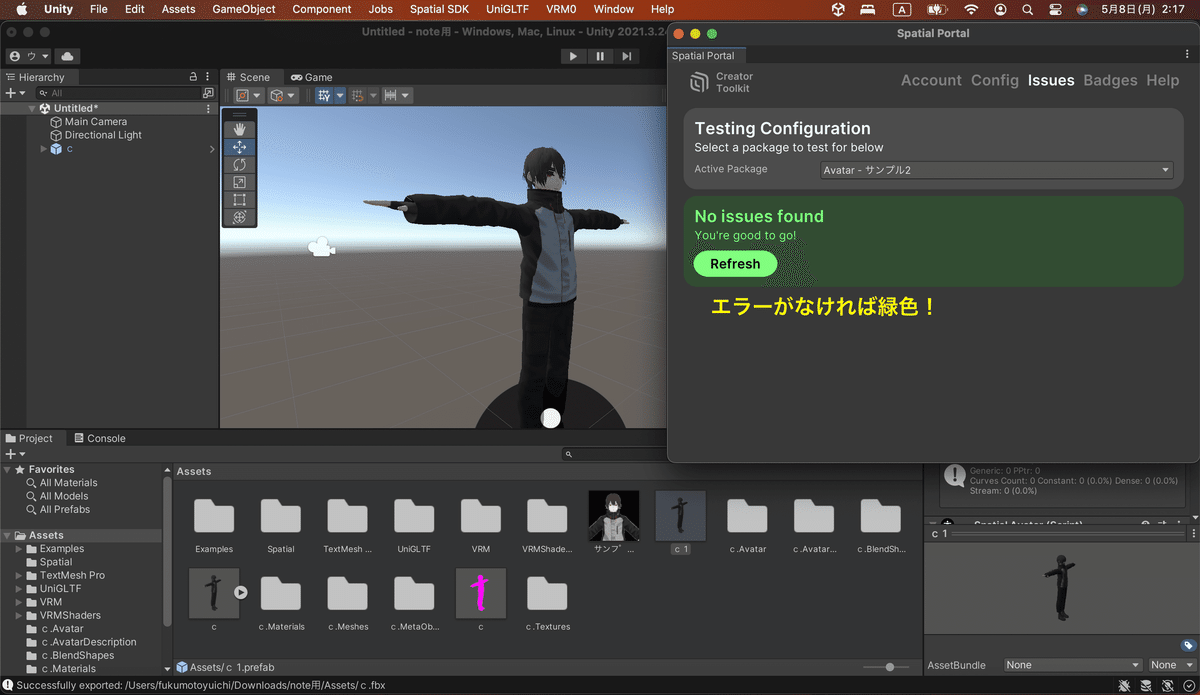Viewport: 1200px width, 695px height.
Task: Open Account tab in Spatial Portal
Action: 931,80
